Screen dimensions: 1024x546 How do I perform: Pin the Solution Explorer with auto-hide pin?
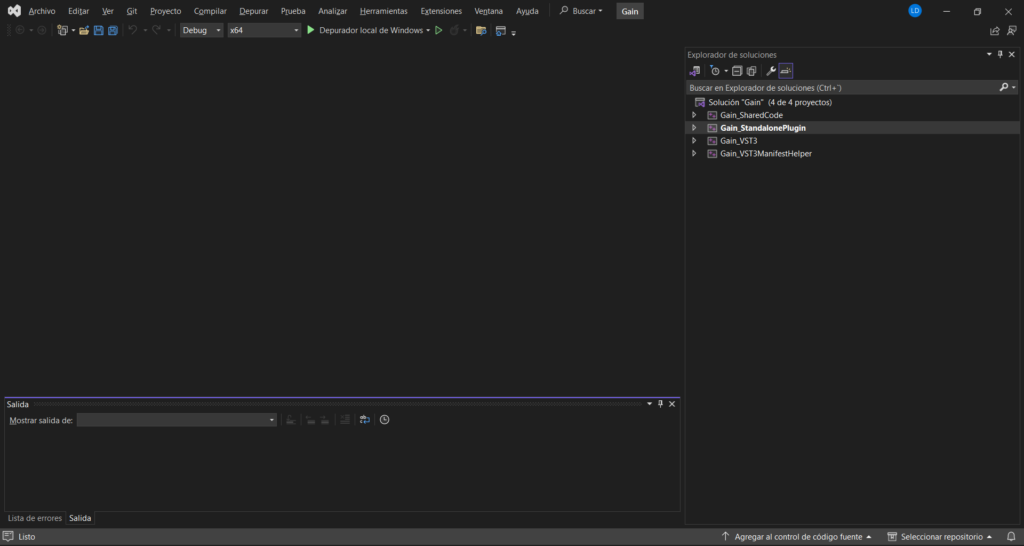coord(1000,55)
